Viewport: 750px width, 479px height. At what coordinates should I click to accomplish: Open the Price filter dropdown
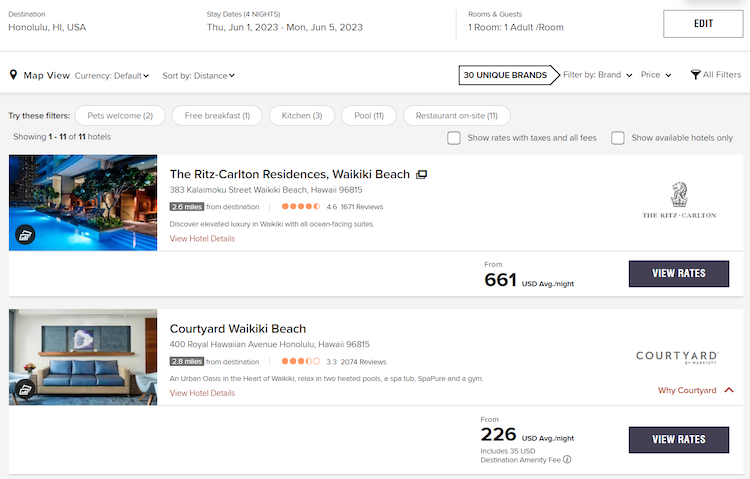click(x=656, y=75)
